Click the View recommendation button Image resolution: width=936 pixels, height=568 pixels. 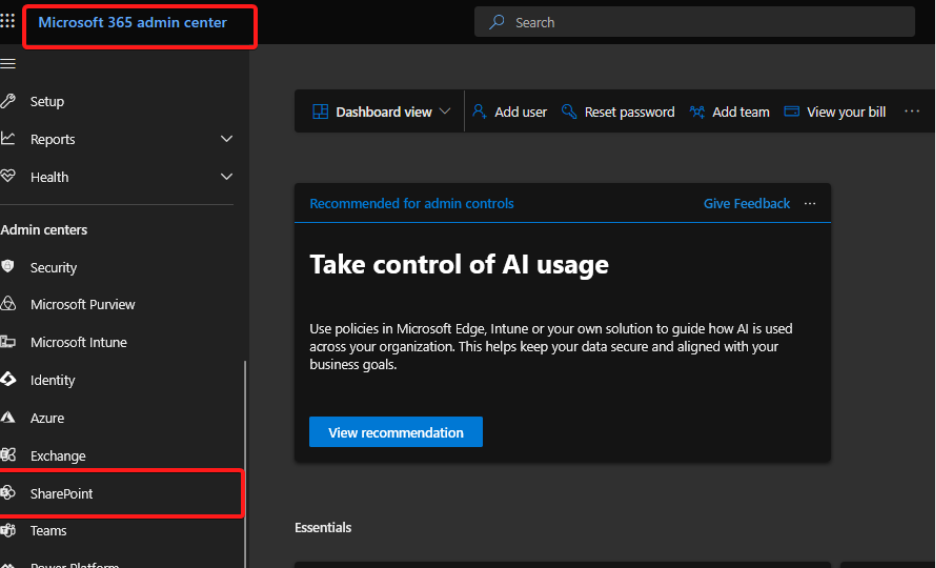point(396,432)
